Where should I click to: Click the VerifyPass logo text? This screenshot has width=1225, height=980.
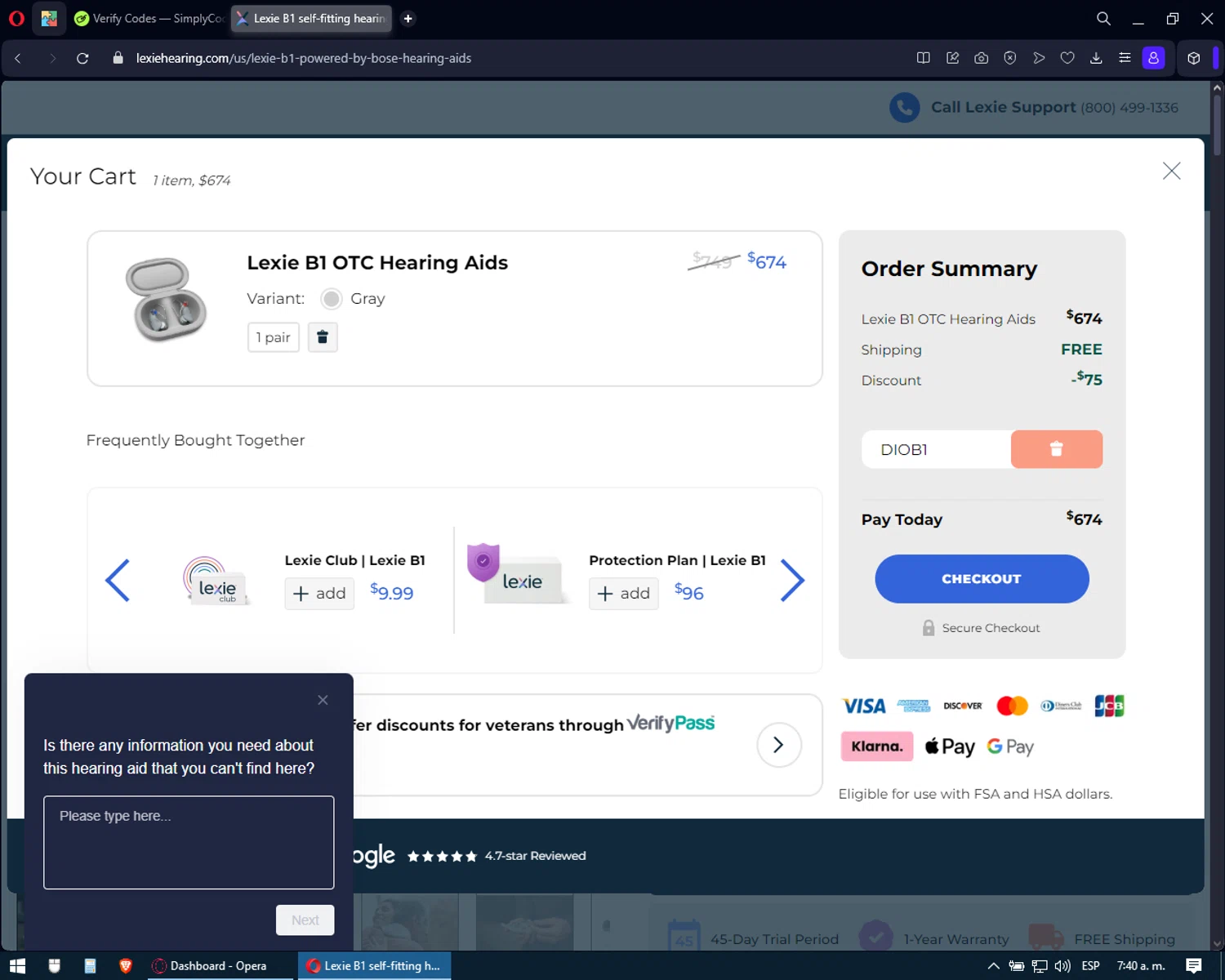pos(670,723)
